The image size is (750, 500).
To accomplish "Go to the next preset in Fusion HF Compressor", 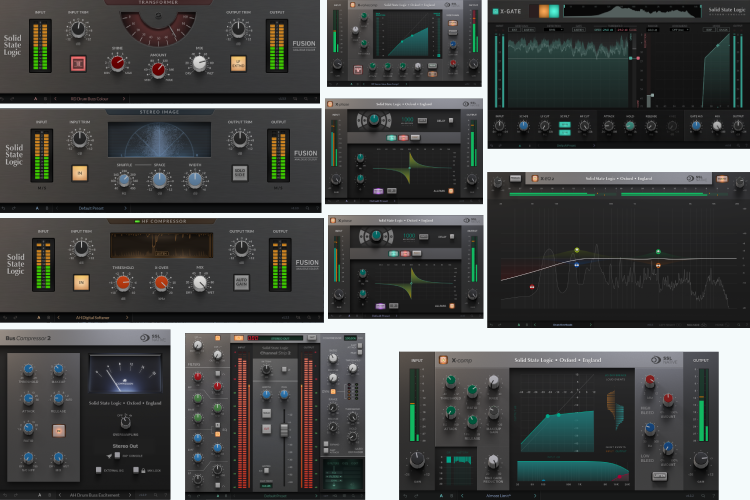I will 127,317.
